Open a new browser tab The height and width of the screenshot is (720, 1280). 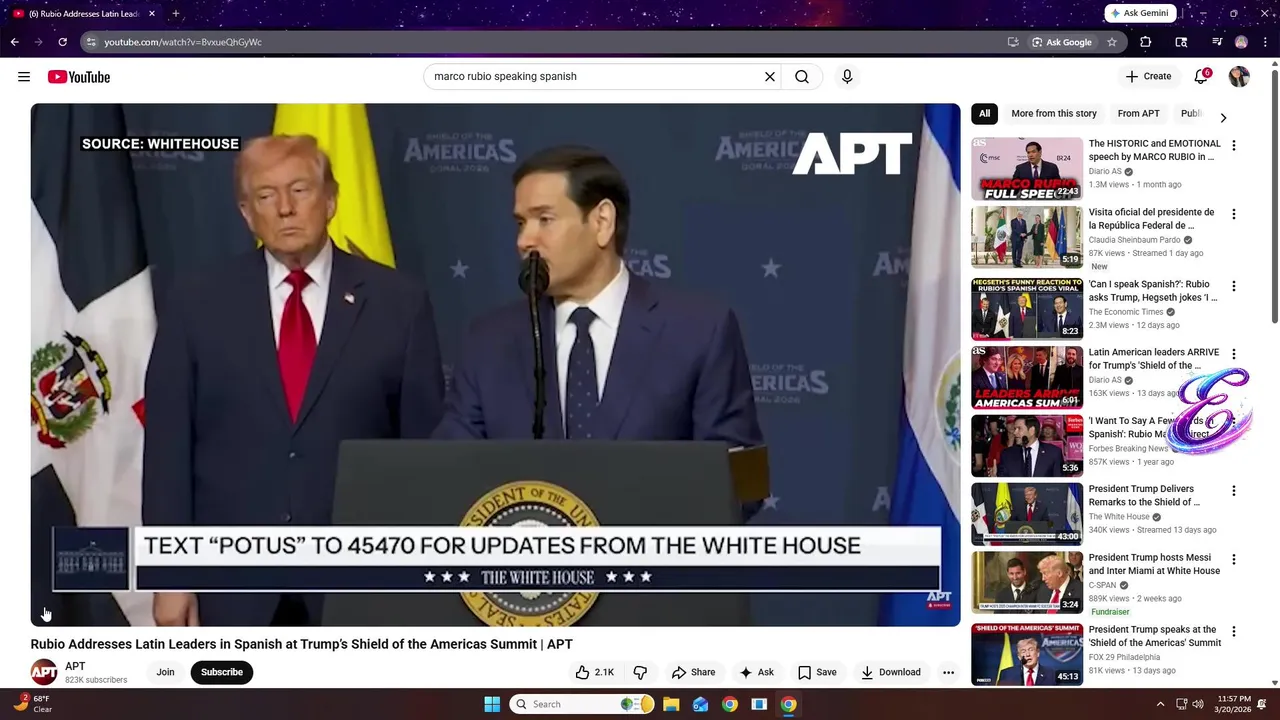tap(175, 14)
